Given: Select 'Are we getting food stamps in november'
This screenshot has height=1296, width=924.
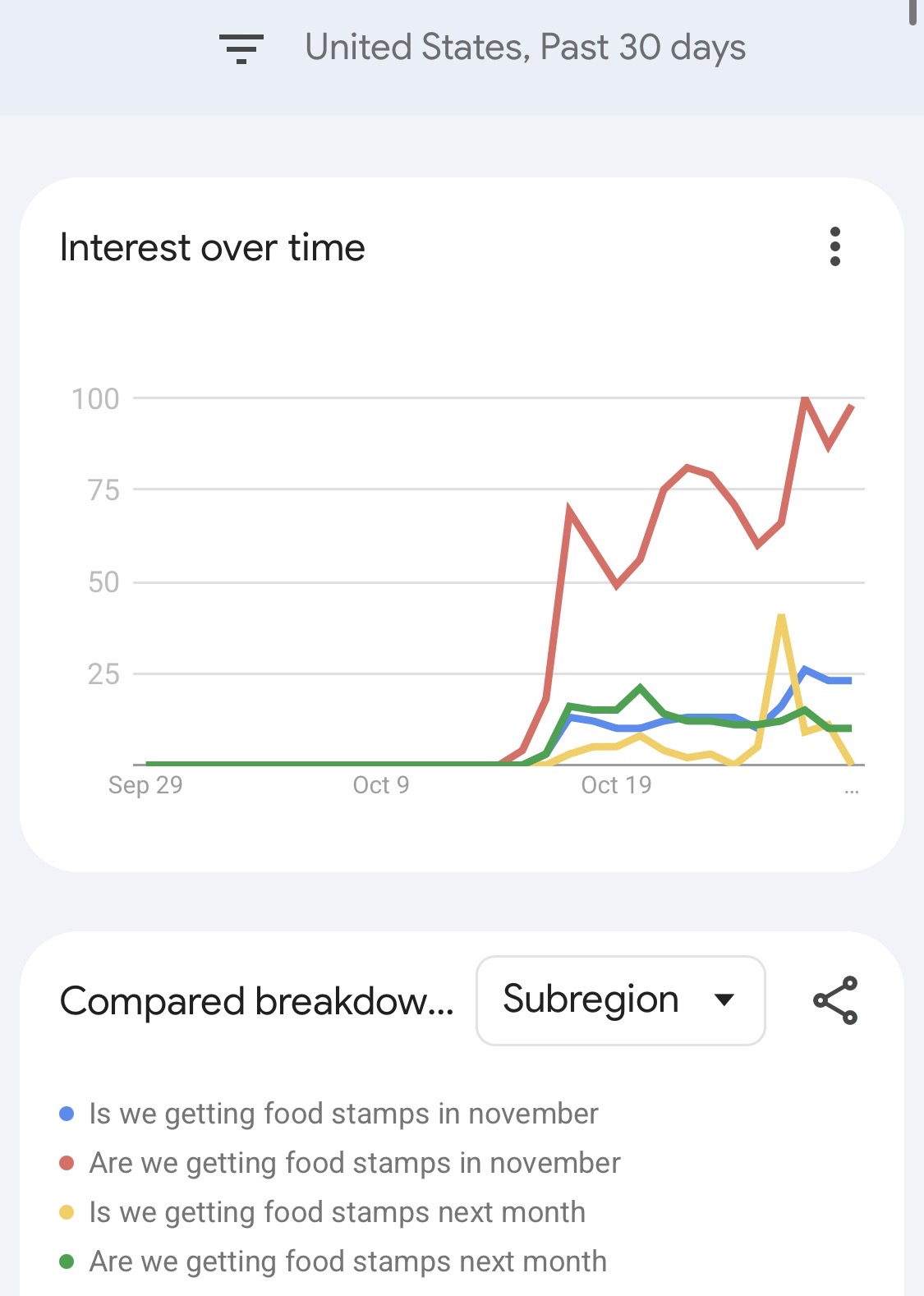Looking at the screenshot, I should [354, 1164].
